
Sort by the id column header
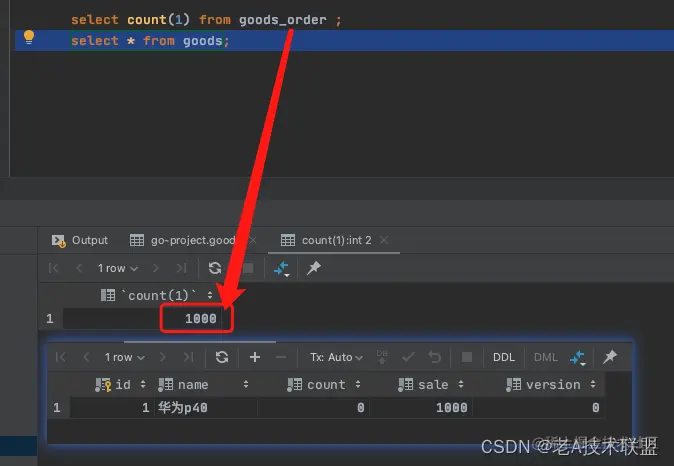pyautogui.click(x=120, y=385)
